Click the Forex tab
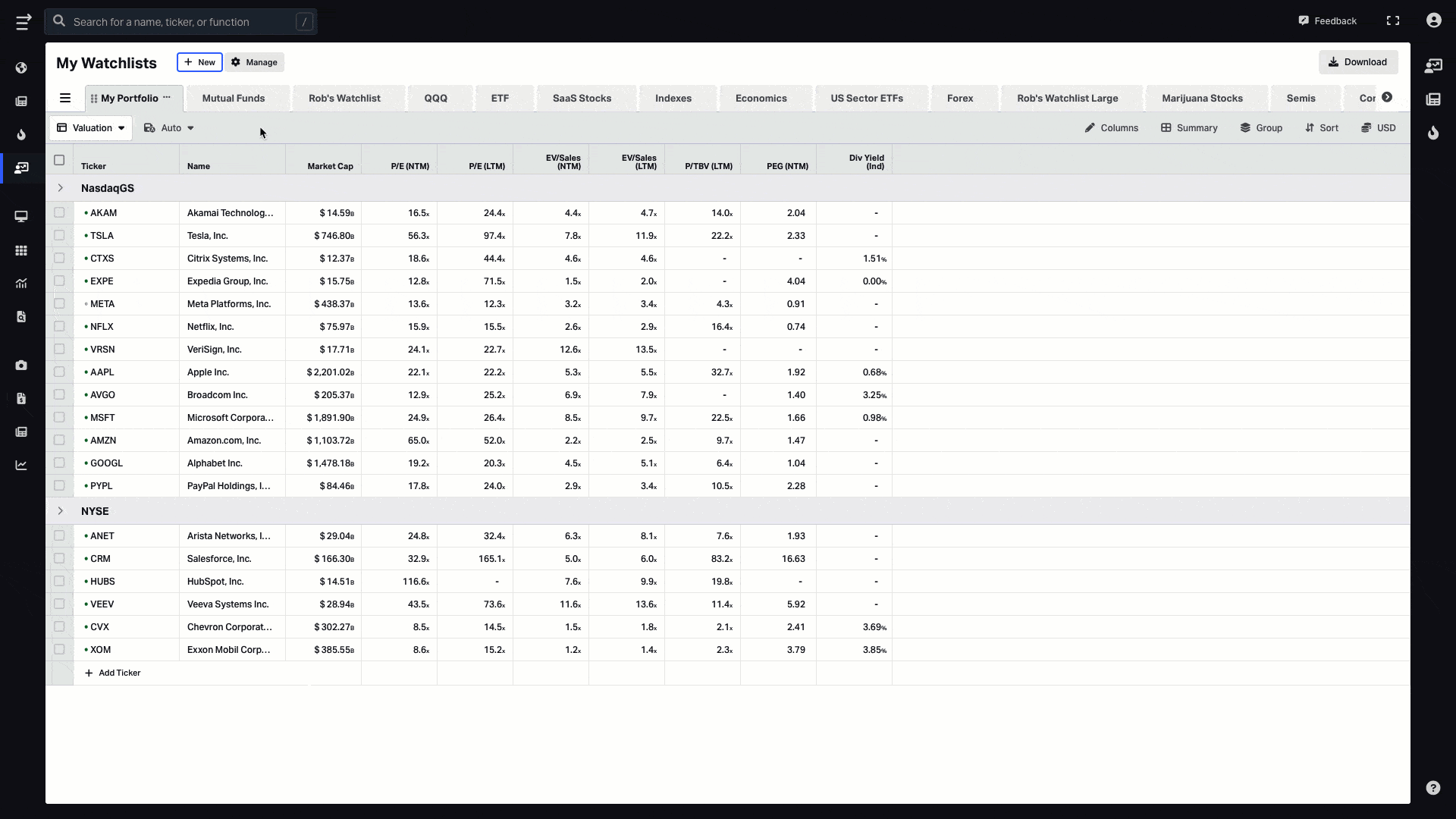The height and width of the screenshot is (819, 1456). [960, 99]
